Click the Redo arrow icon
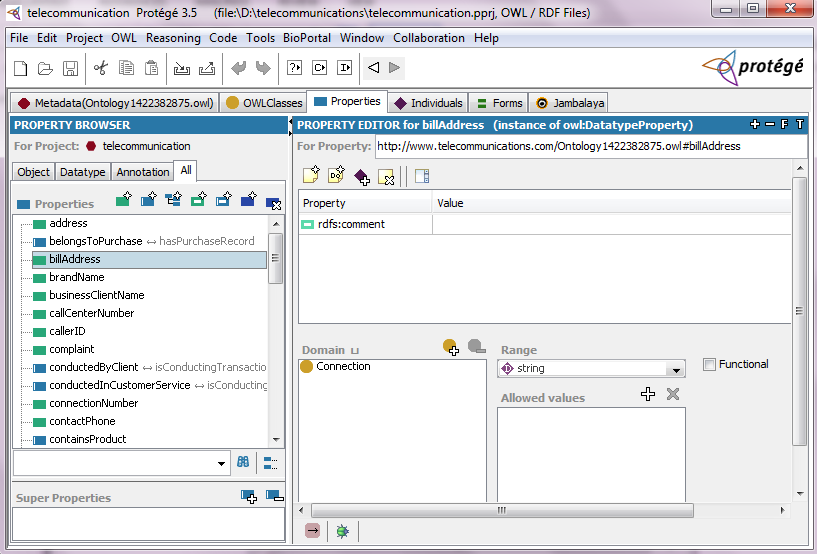 263,68
